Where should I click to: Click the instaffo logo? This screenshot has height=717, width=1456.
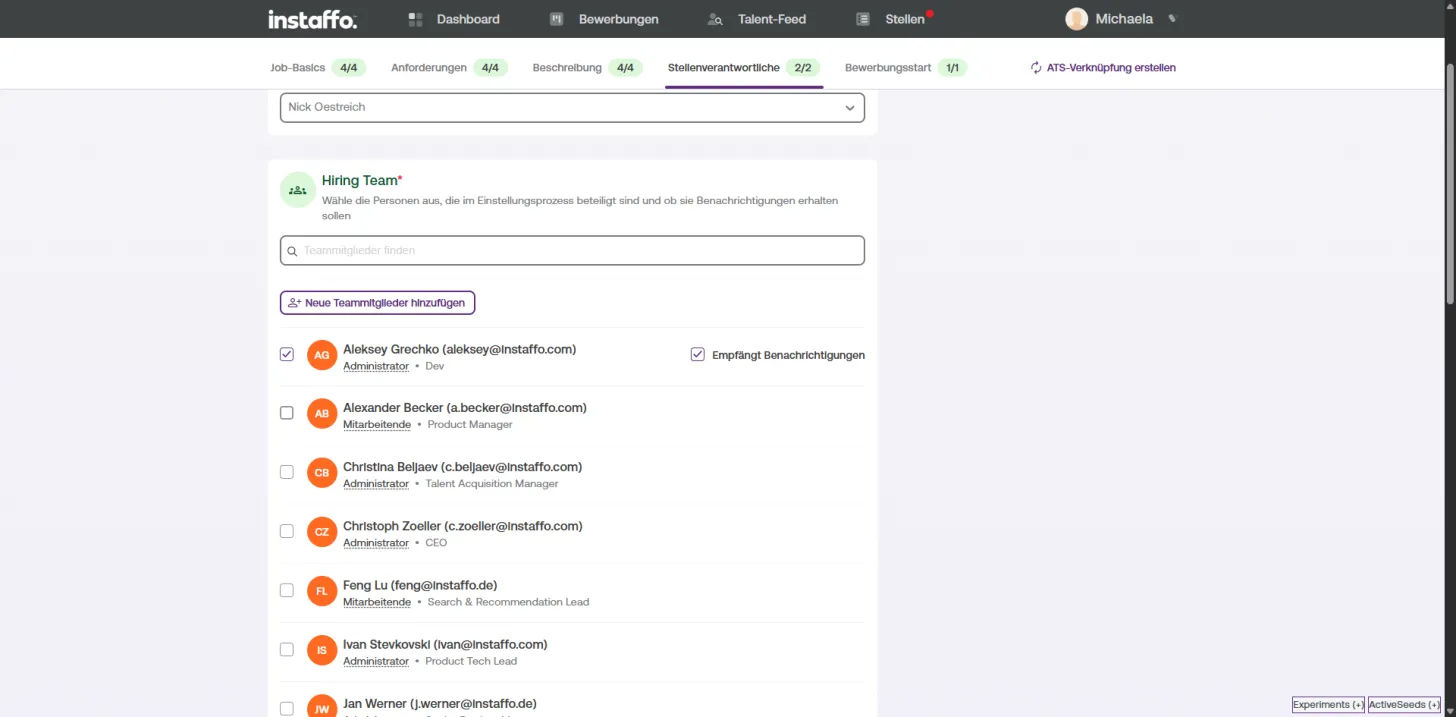[x=312, y=19]
